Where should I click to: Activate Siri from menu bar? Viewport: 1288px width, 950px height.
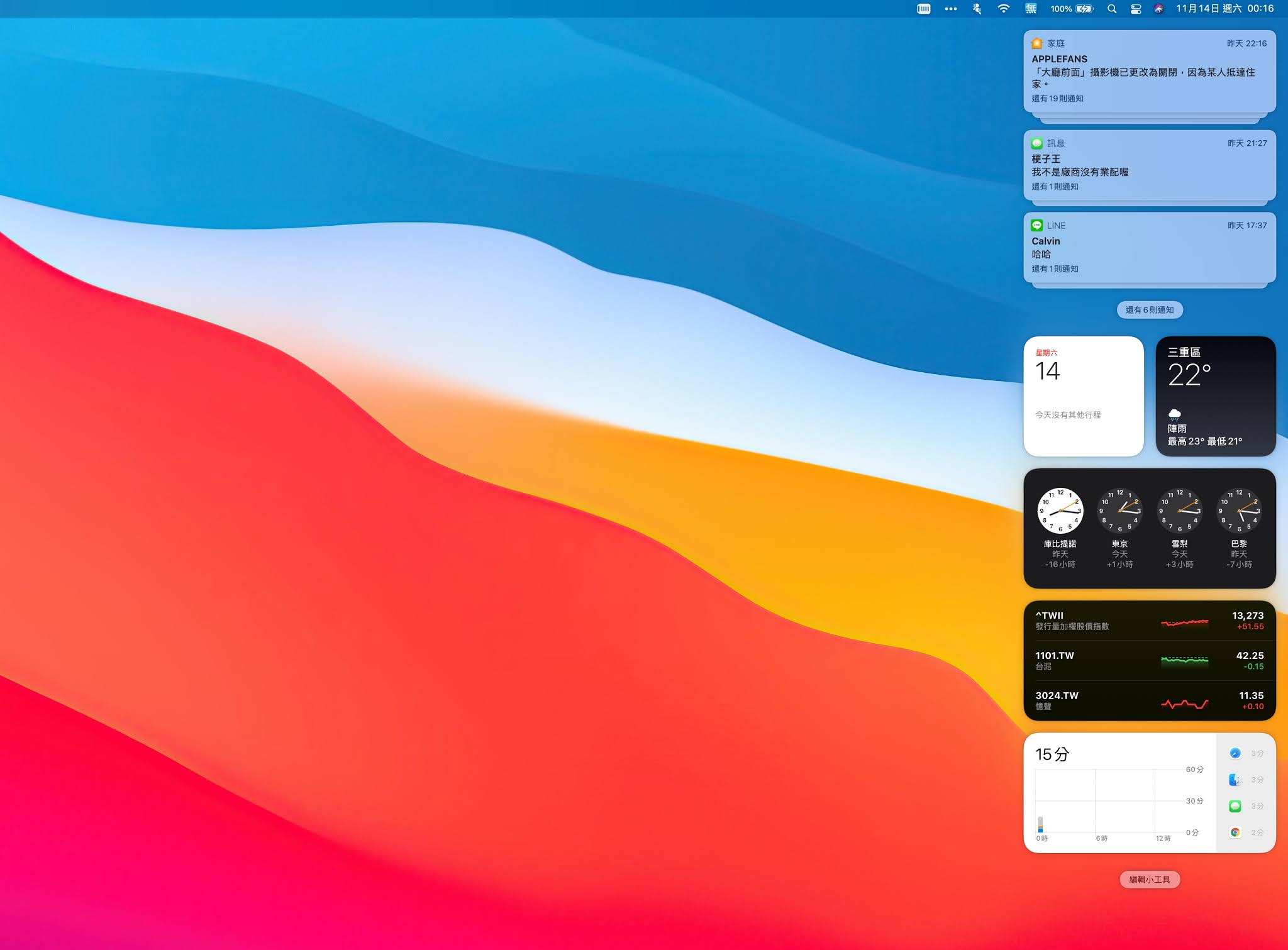[1158, 9]
